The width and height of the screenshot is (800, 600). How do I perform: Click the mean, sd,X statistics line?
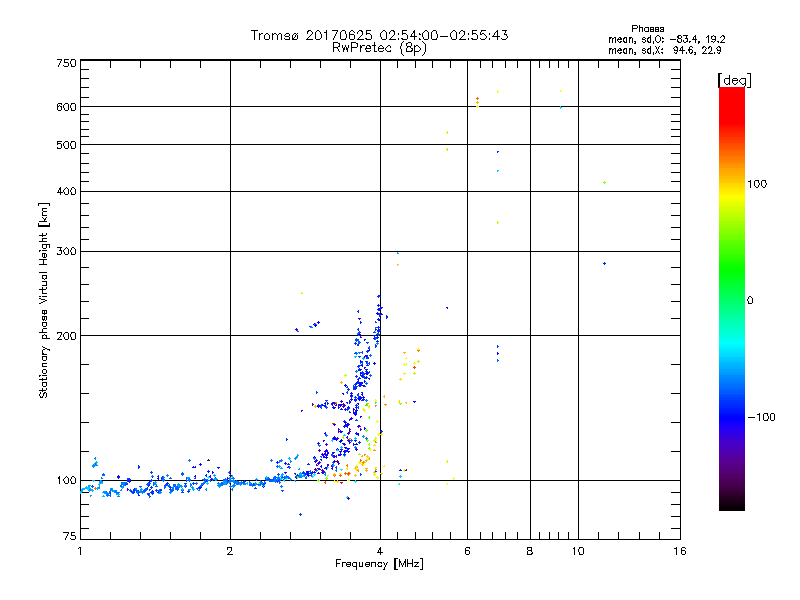[x=666, y=51]
